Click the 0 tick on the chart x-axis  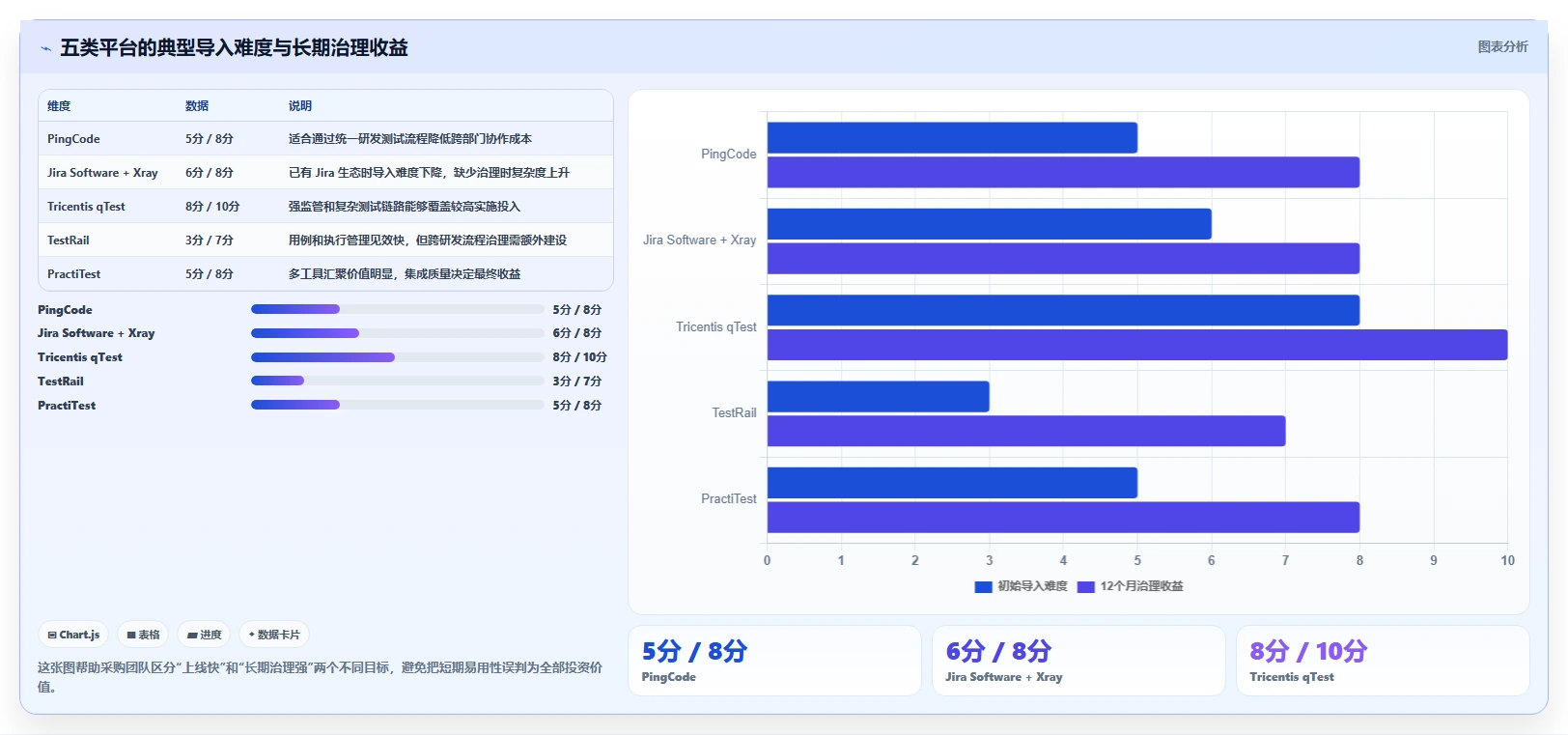click(x=768, y=560)
